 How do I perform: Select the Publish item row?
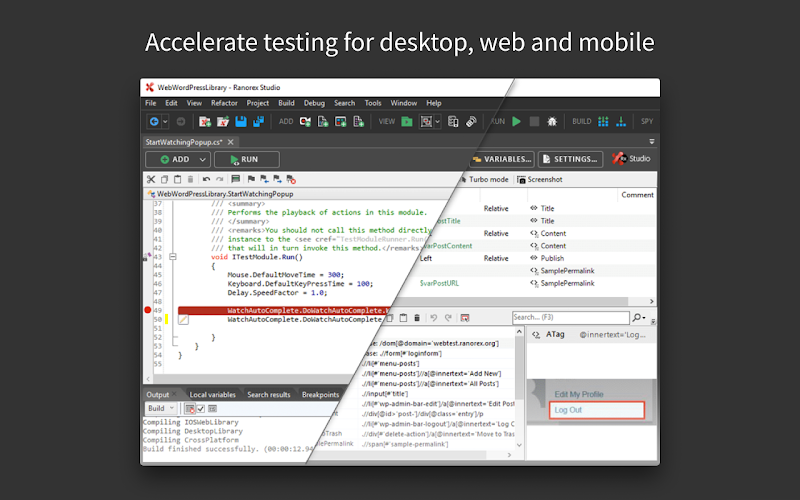pyautogui.click(x=537, y=259)
